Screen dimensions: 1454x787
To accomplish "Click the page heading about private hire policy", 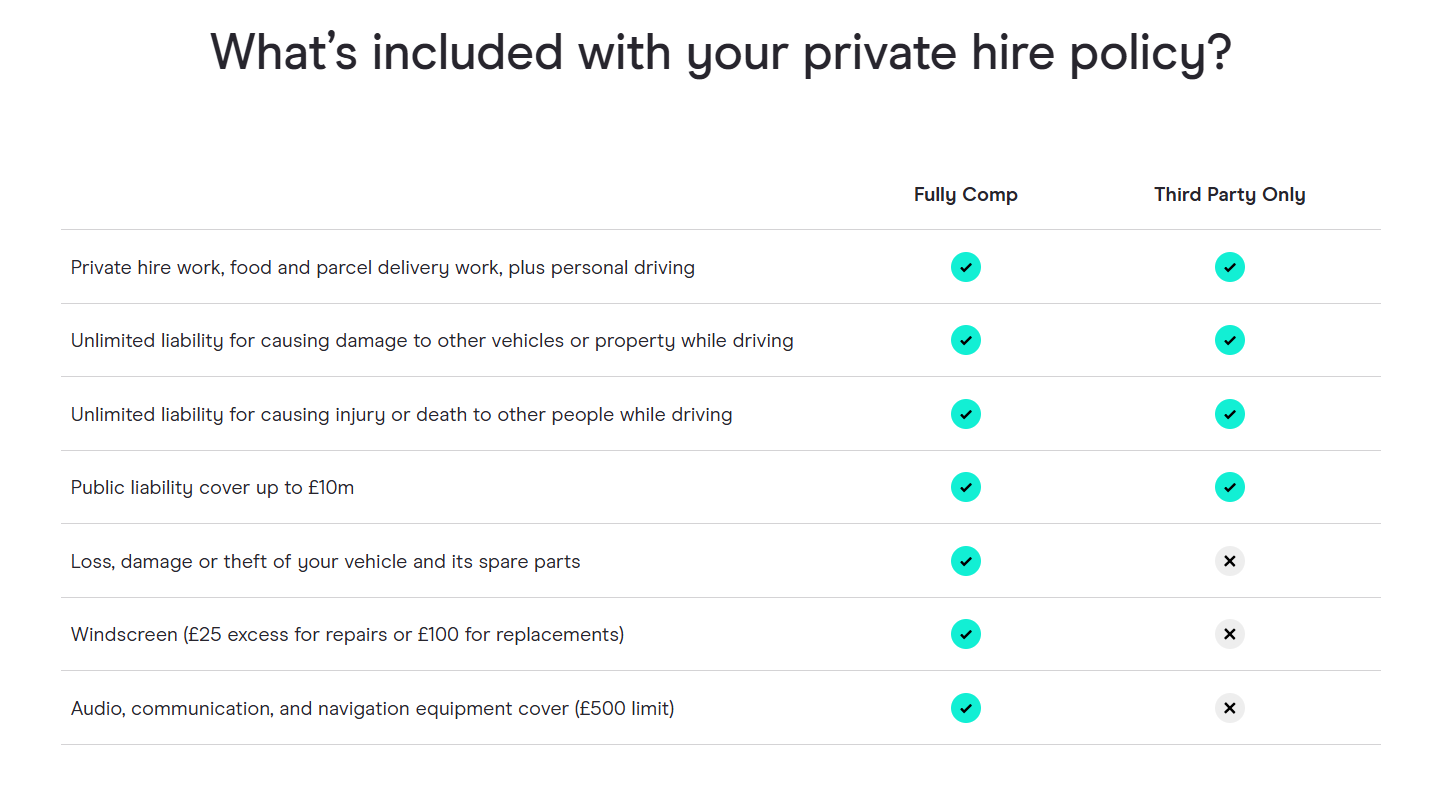I will (721, 52).
